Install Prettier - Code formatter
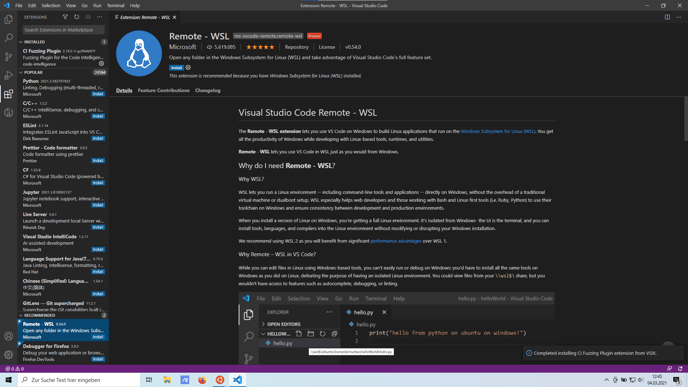The width and height of the screenshot is (688, 387). pos(98,161)
